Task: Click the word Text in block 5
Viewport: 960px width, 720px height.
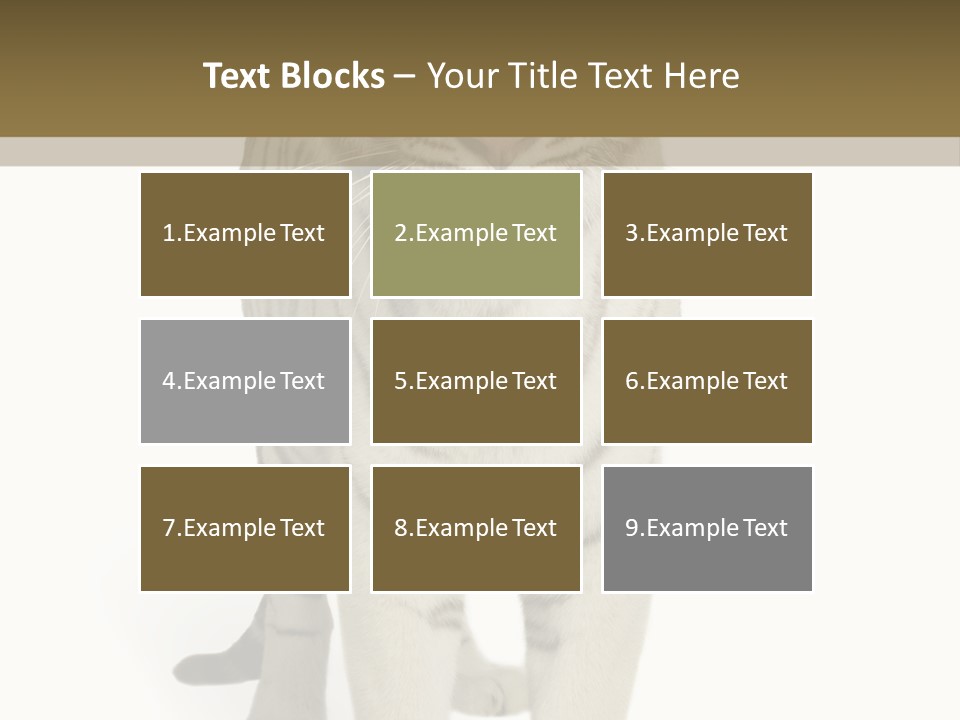Action: [x=534, y=381]
